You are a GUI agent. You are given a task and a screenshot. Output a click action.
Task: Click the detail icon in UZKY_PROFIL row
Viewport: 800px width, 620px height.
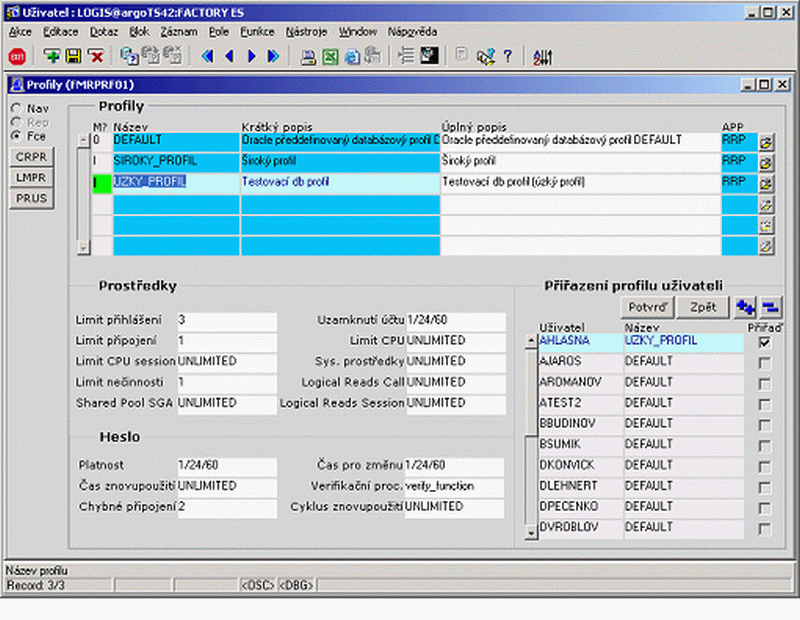click(x=766, y=184)
